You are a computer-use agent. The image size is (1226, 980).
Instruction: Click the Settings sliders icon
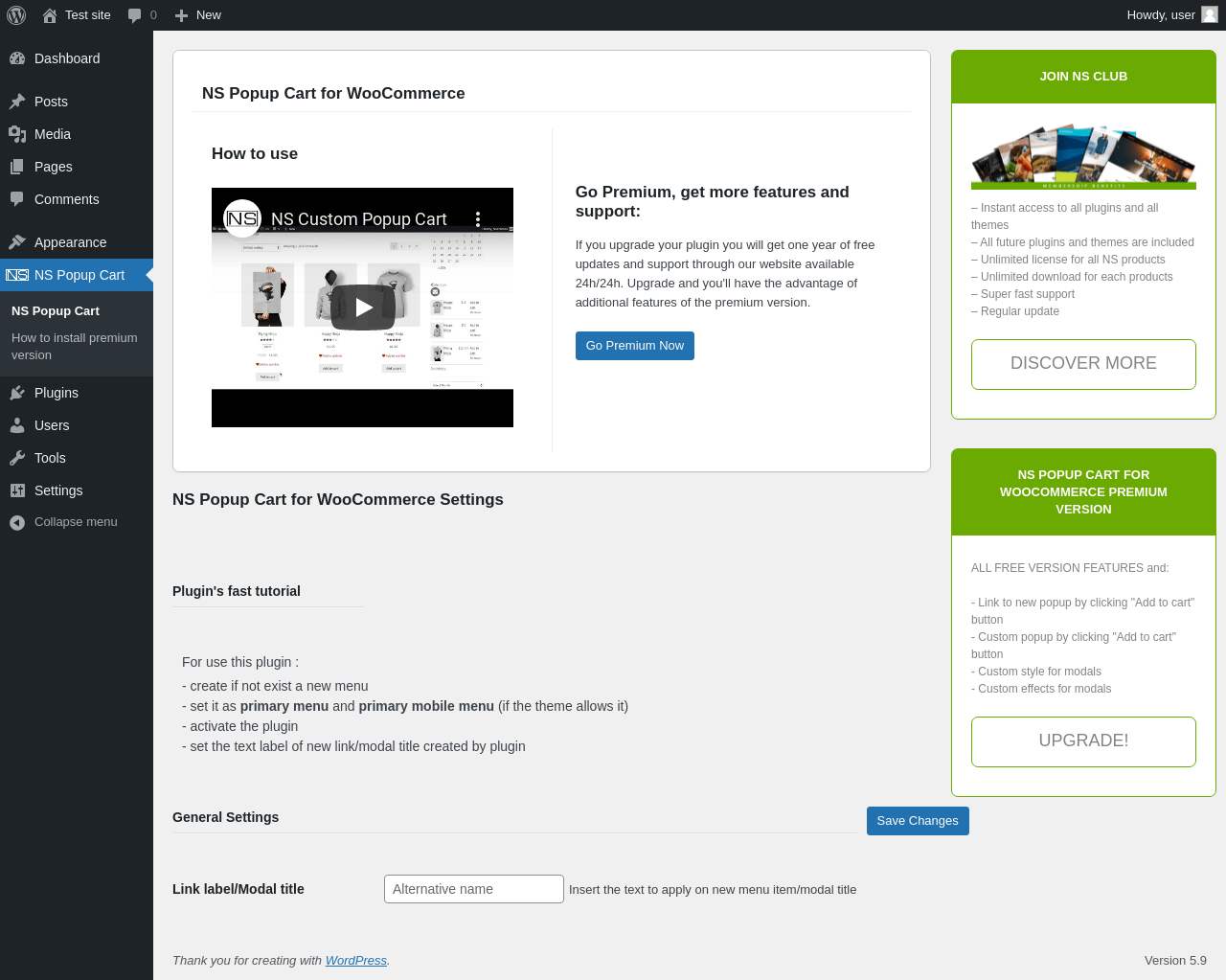tap(17, 490)
